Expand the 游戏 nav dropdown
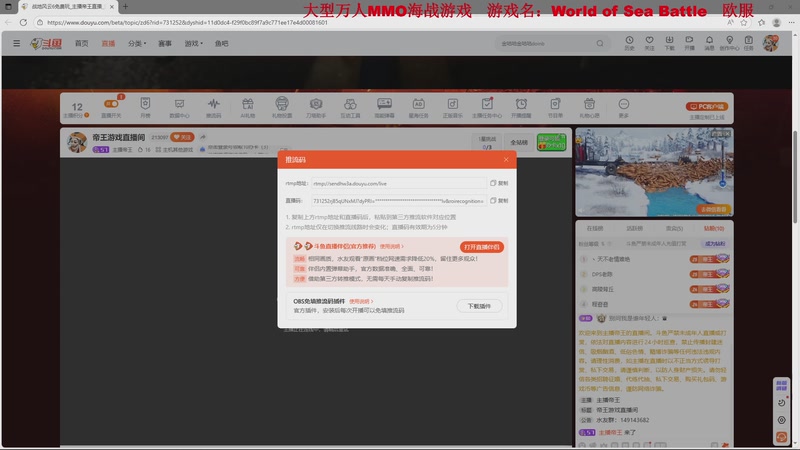Image resolution: width=800 pixels, height=450 pixels. pos(193,43)
